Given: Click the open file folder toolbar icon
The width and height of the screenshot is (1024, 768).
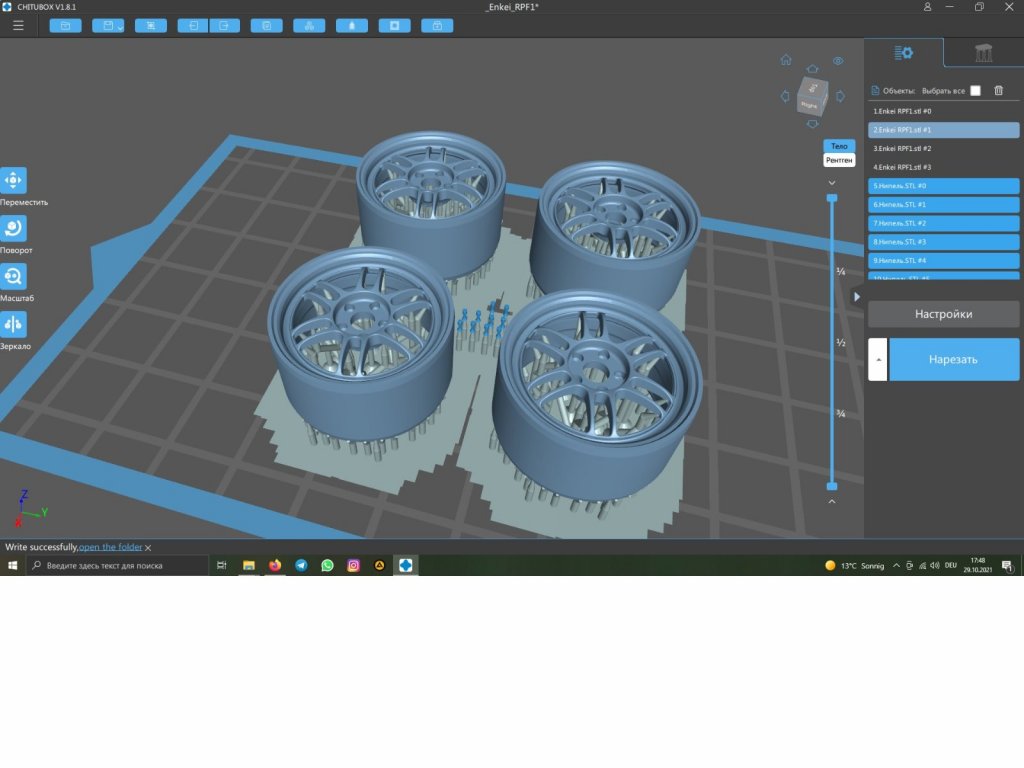Looking at the screenshot, I should (x=65, y=26).
